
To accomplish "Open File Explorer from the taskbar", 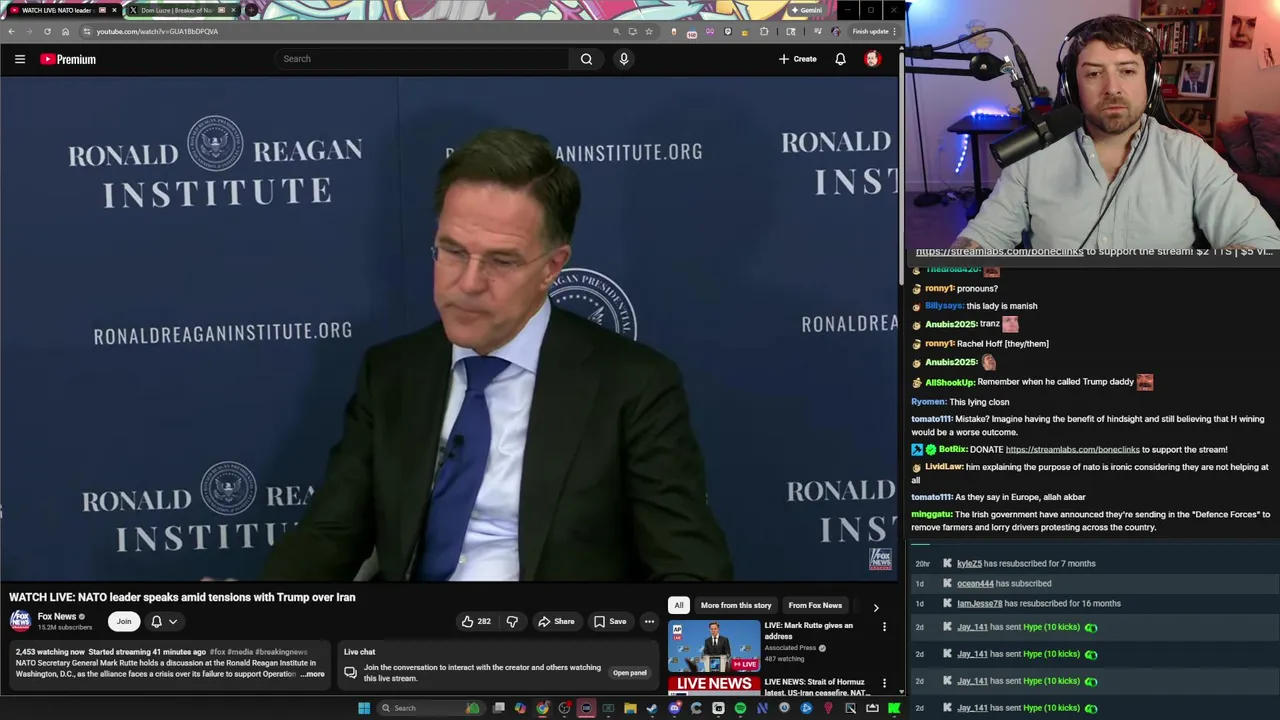I will [x=630, y=708].
